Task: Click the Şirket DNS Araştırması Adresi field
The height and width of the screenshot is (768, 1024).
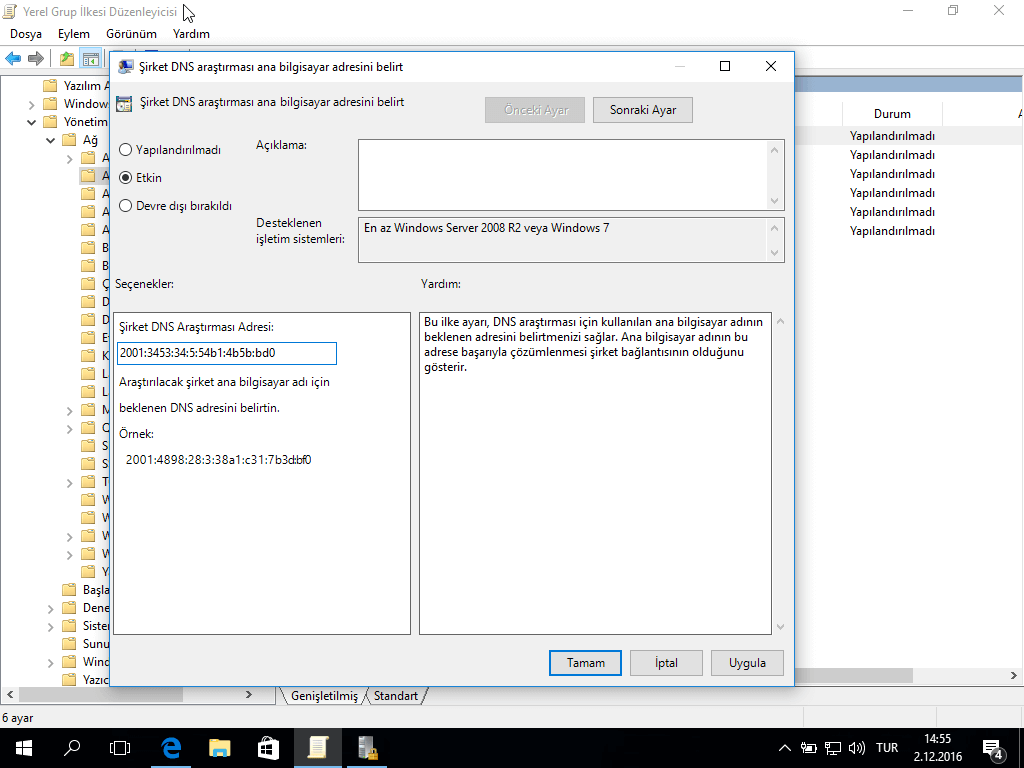Action: point(226,353)
